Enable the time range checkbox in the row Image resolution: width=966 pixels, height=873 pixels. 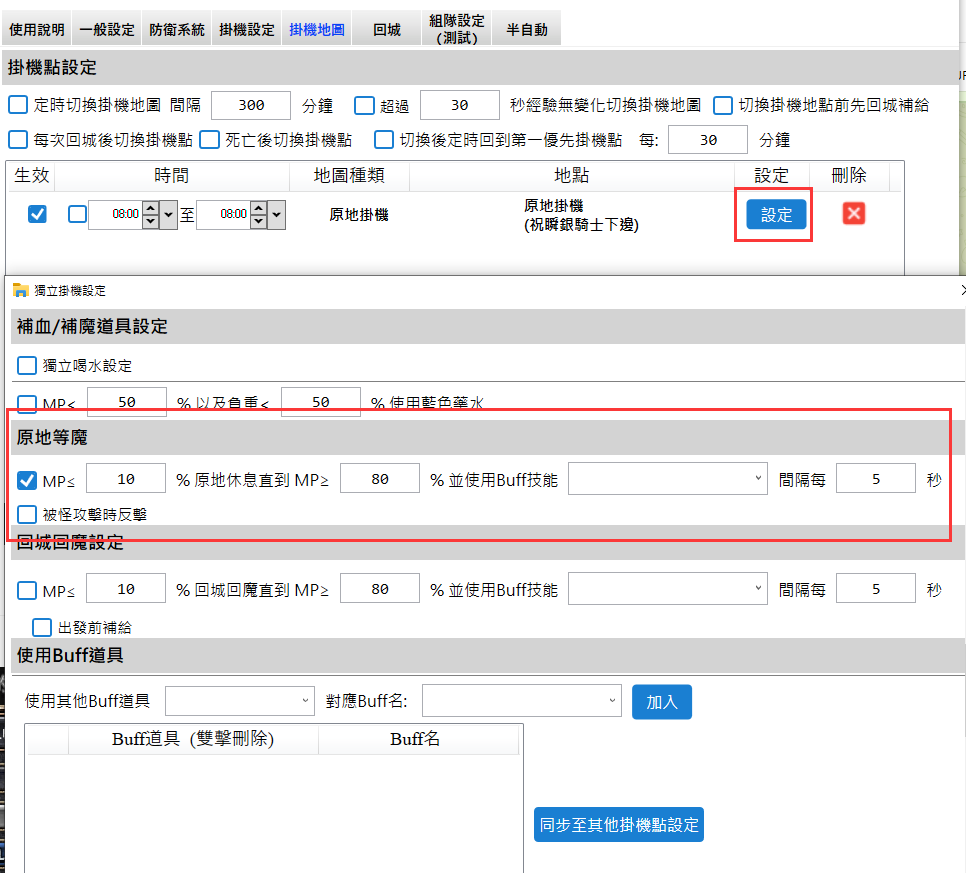(x=77, y=214)
